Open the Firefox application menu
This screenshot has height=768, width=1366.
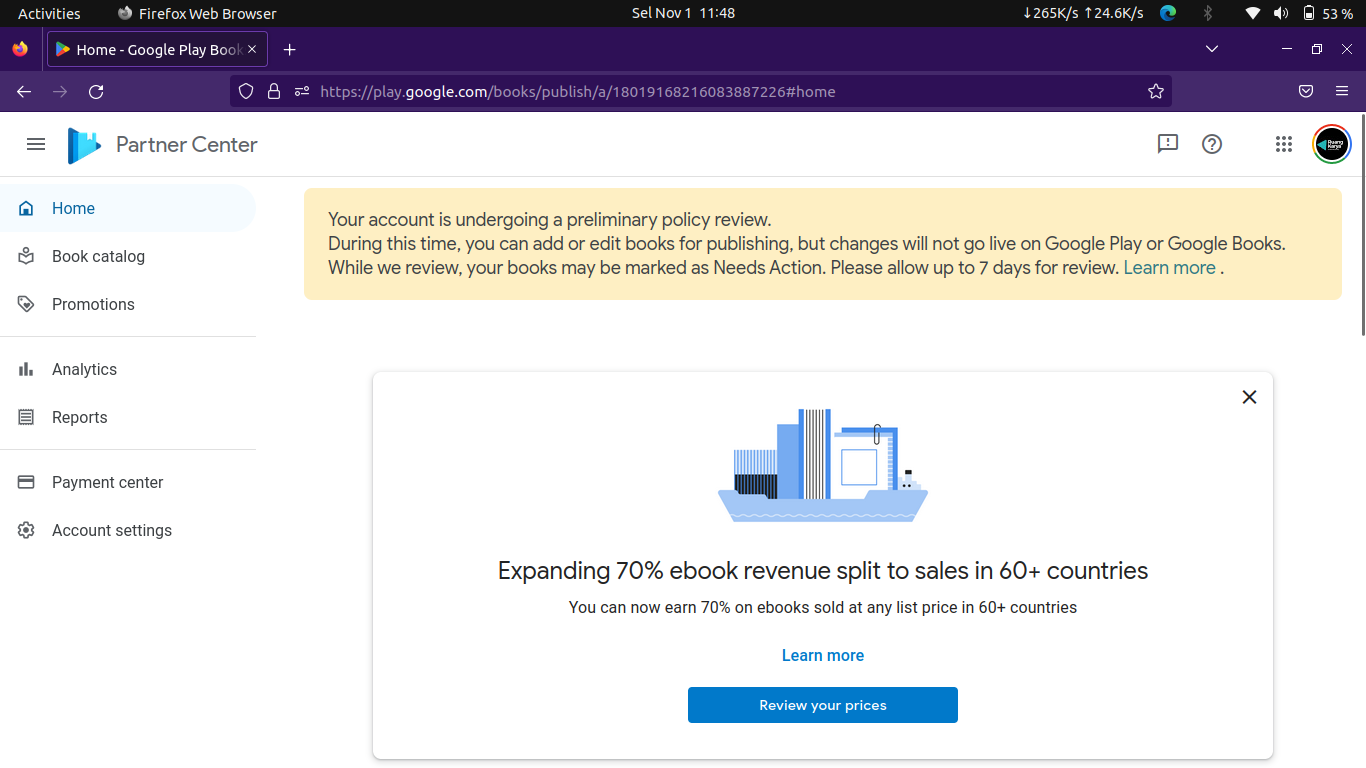[x=1342, y=92]
